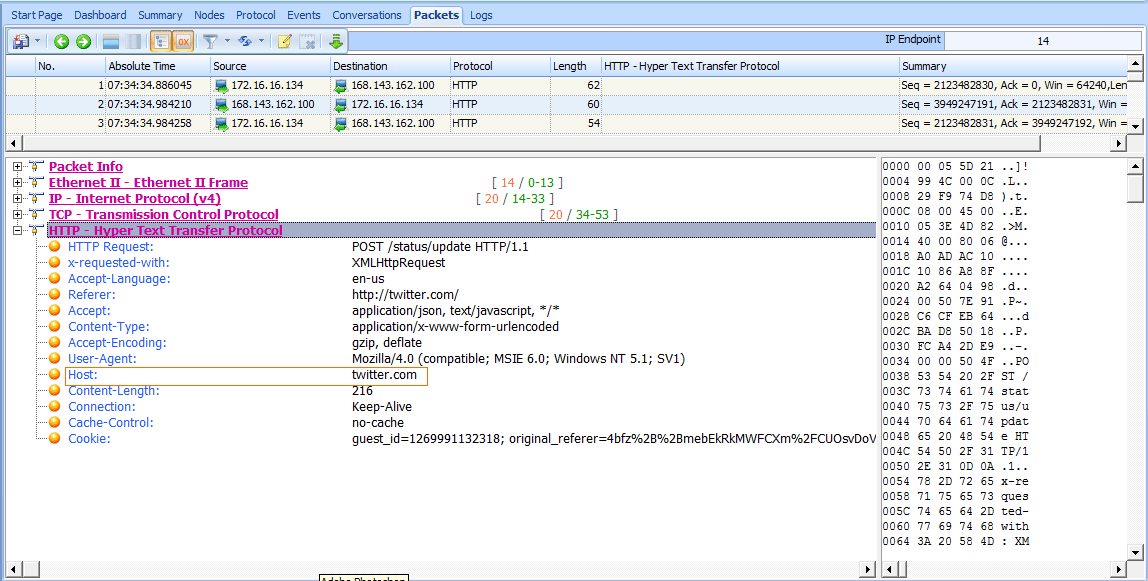
Task: Select the User-Agent field row
Action: click(x=377, y=359)
